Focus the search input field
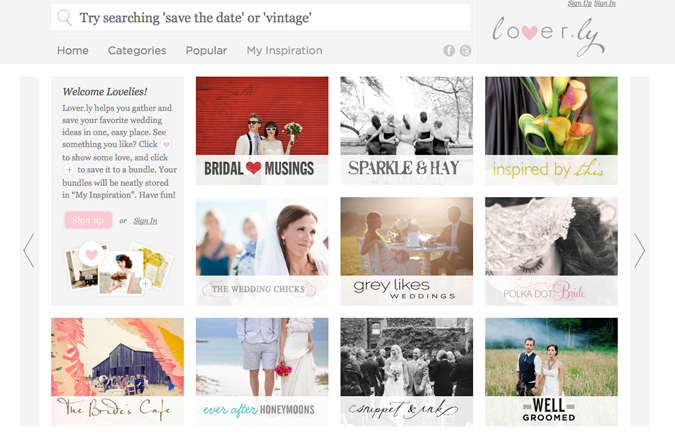 pyautogui.click(x=260, y=18)
